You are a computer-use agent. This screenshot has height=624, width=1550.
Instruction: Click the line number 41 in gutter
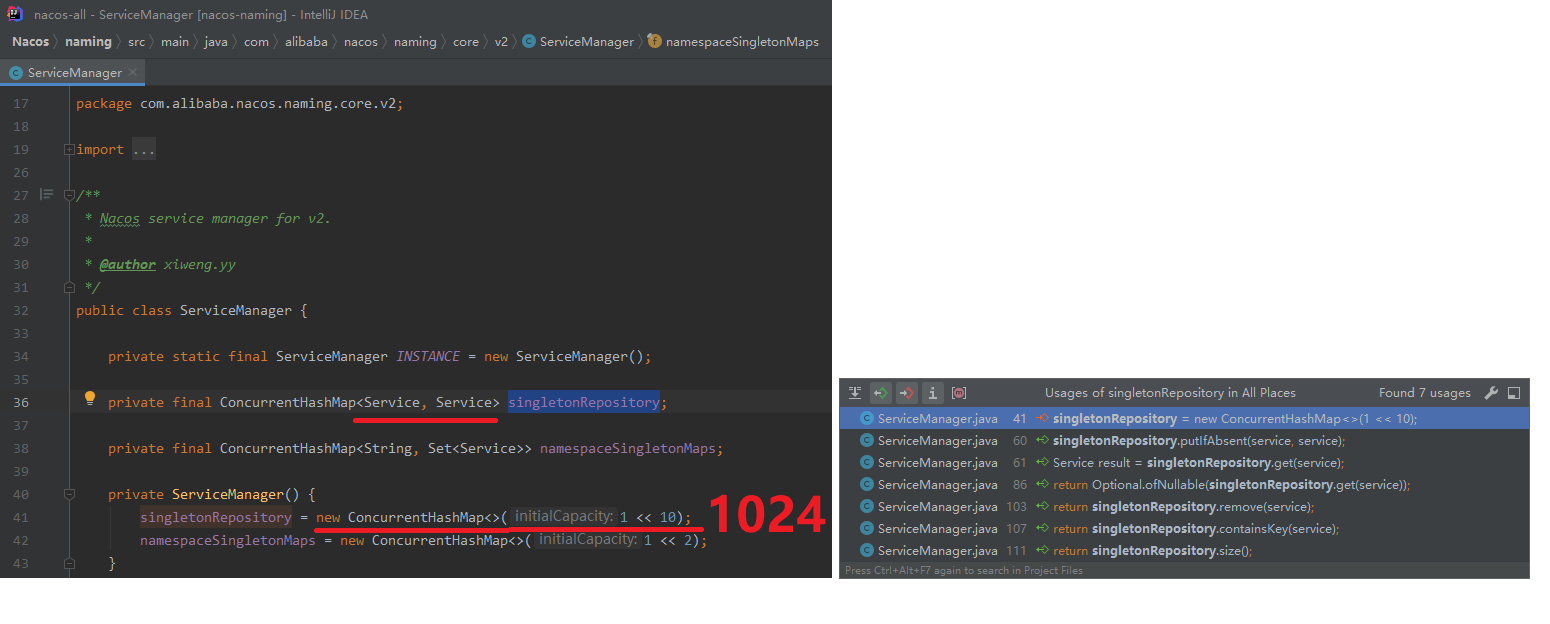pos(22,517)
